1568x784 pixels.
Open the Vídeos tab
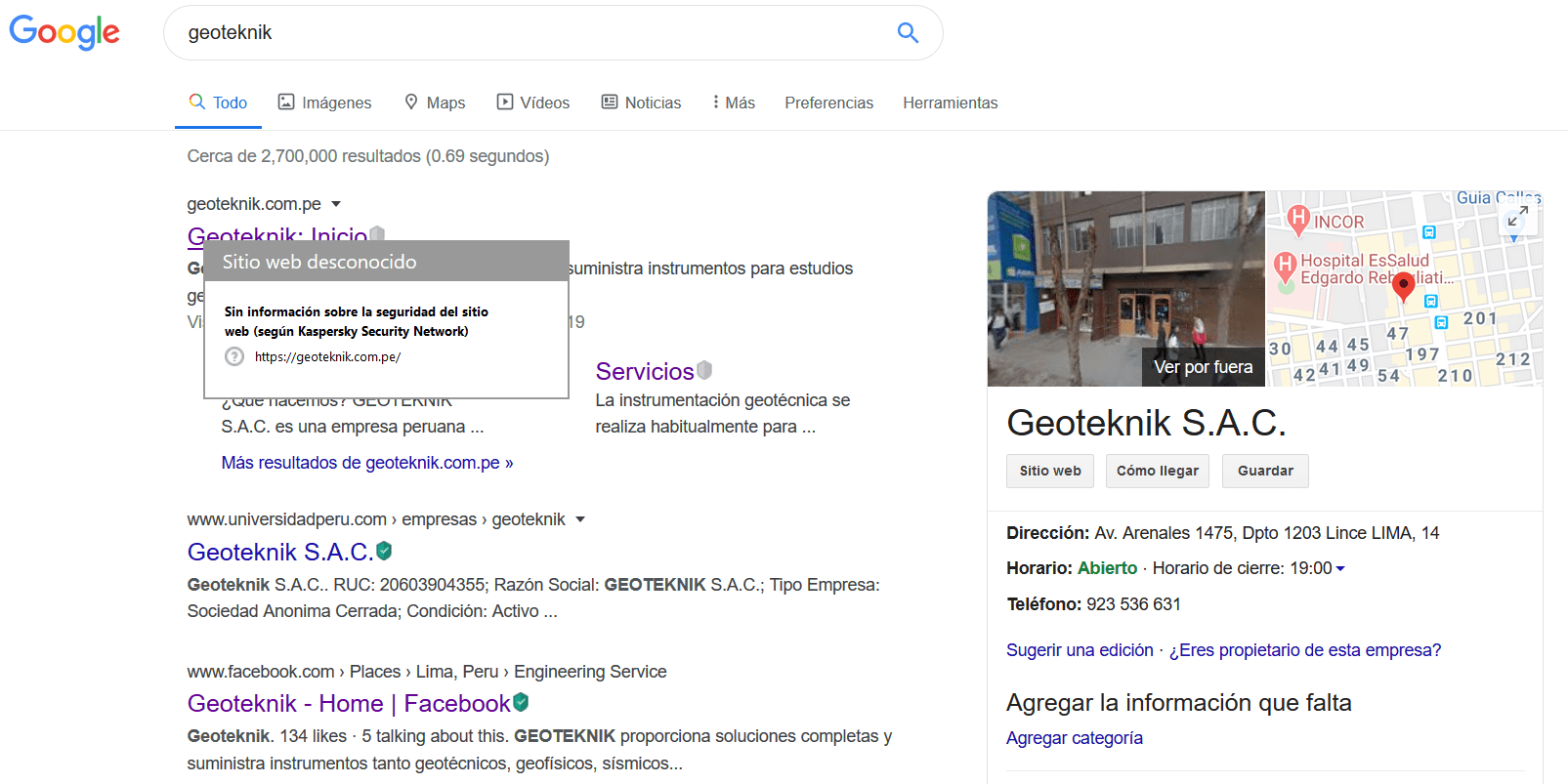pyautogui.click(x=533, y=103)
